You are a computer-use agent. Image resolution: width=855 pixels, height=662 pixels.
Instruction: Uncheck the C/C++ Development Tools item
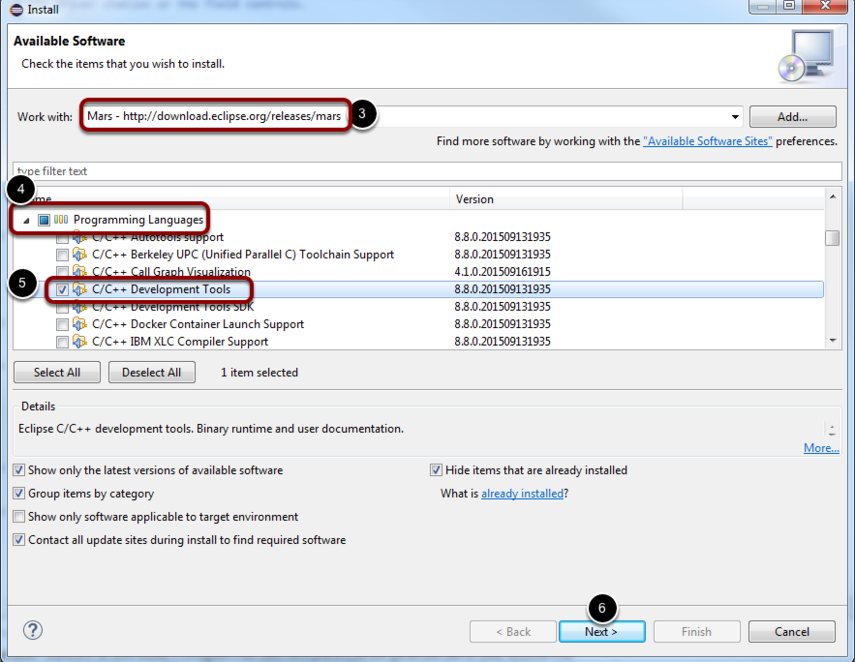tap(61, 289)
